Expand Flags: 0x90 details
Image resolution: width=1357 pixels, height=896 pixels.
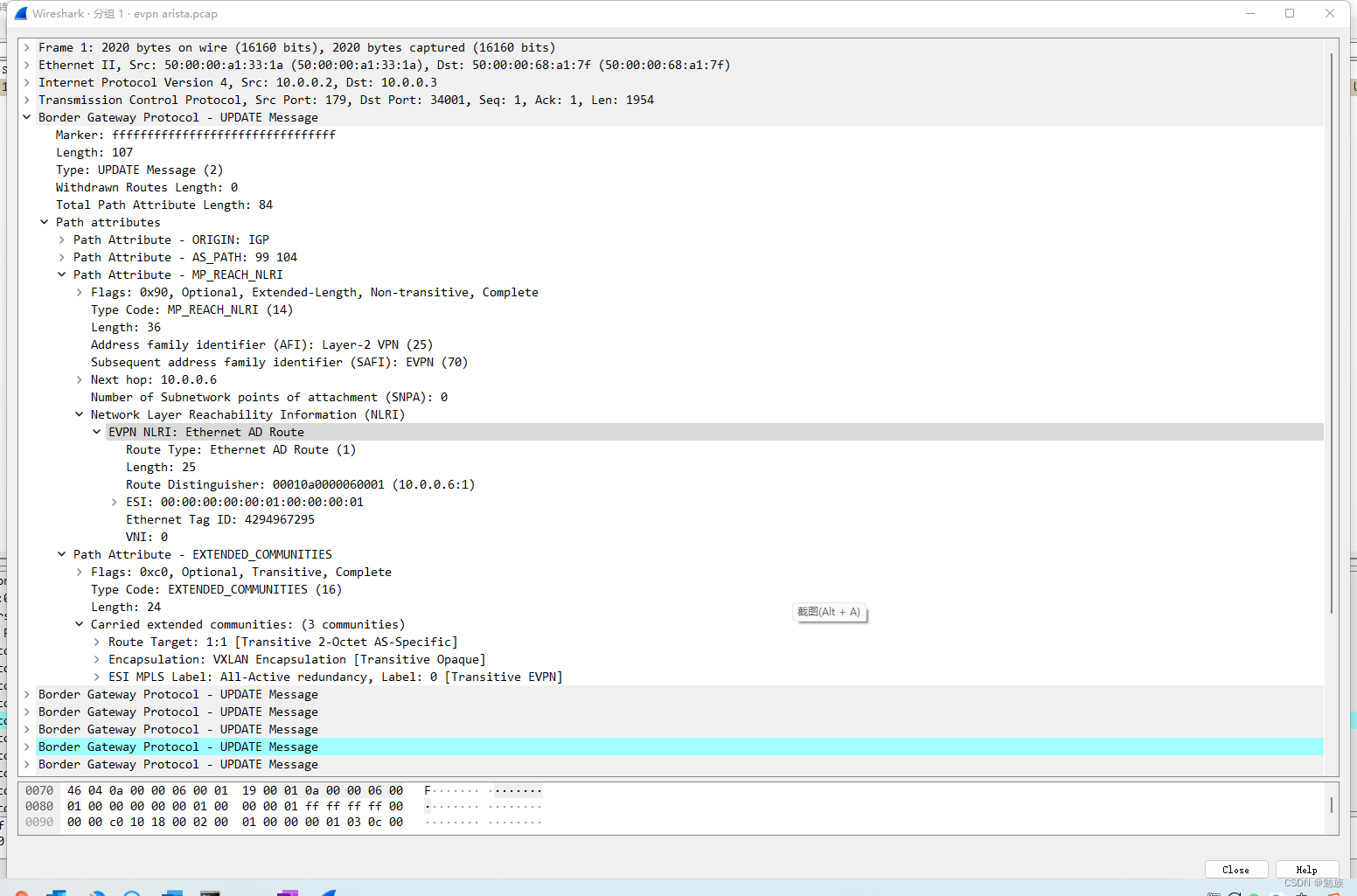tap(80, 292)
